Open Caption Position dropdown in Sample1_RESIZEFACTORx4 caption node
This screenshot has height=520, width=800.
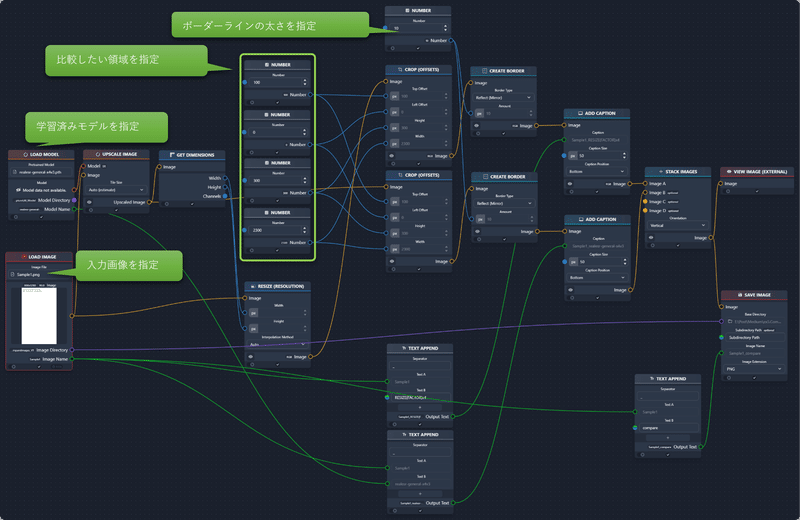597,171
